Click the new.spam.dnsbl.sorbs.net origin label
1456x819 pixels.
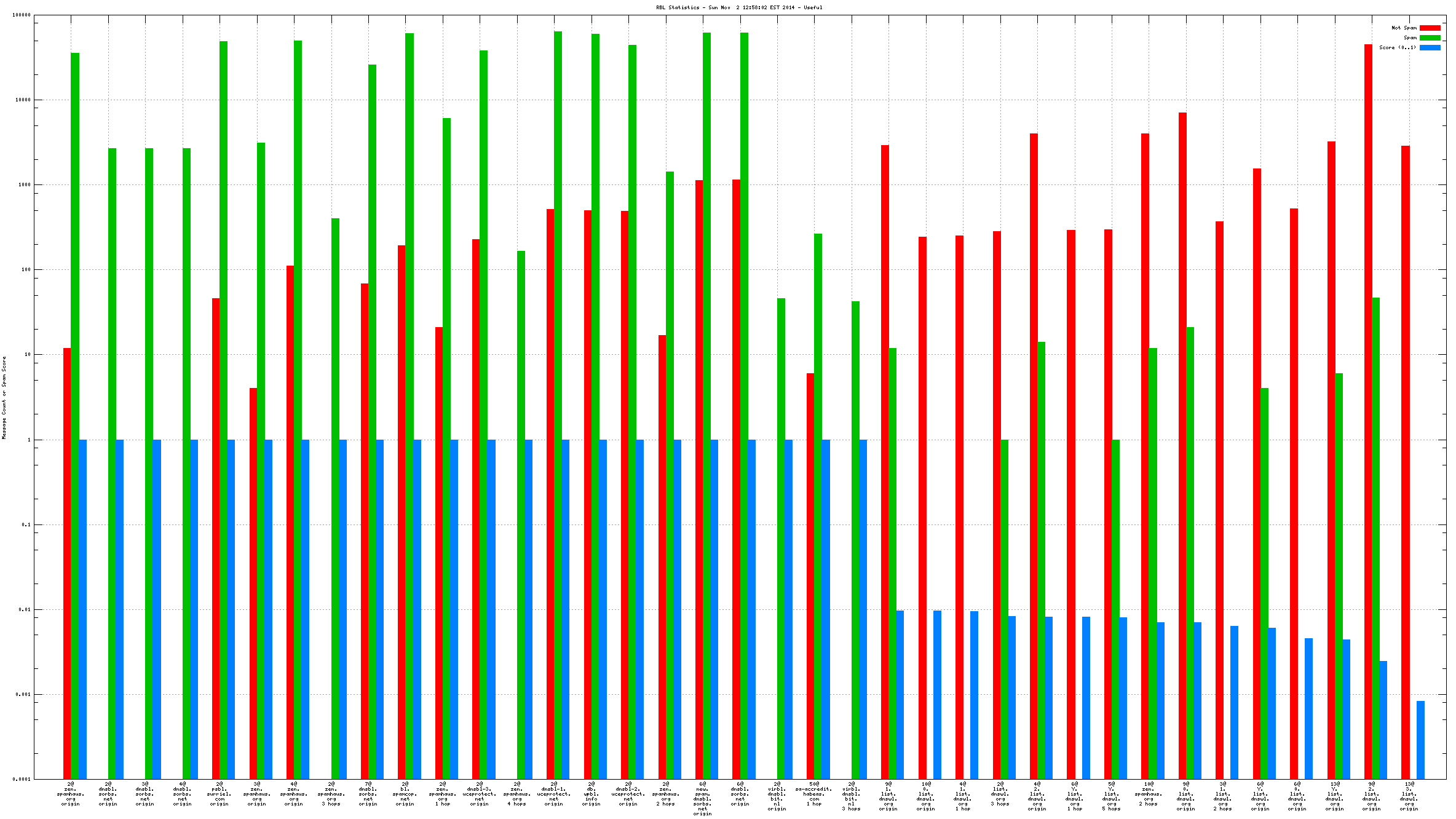point(702,799)
